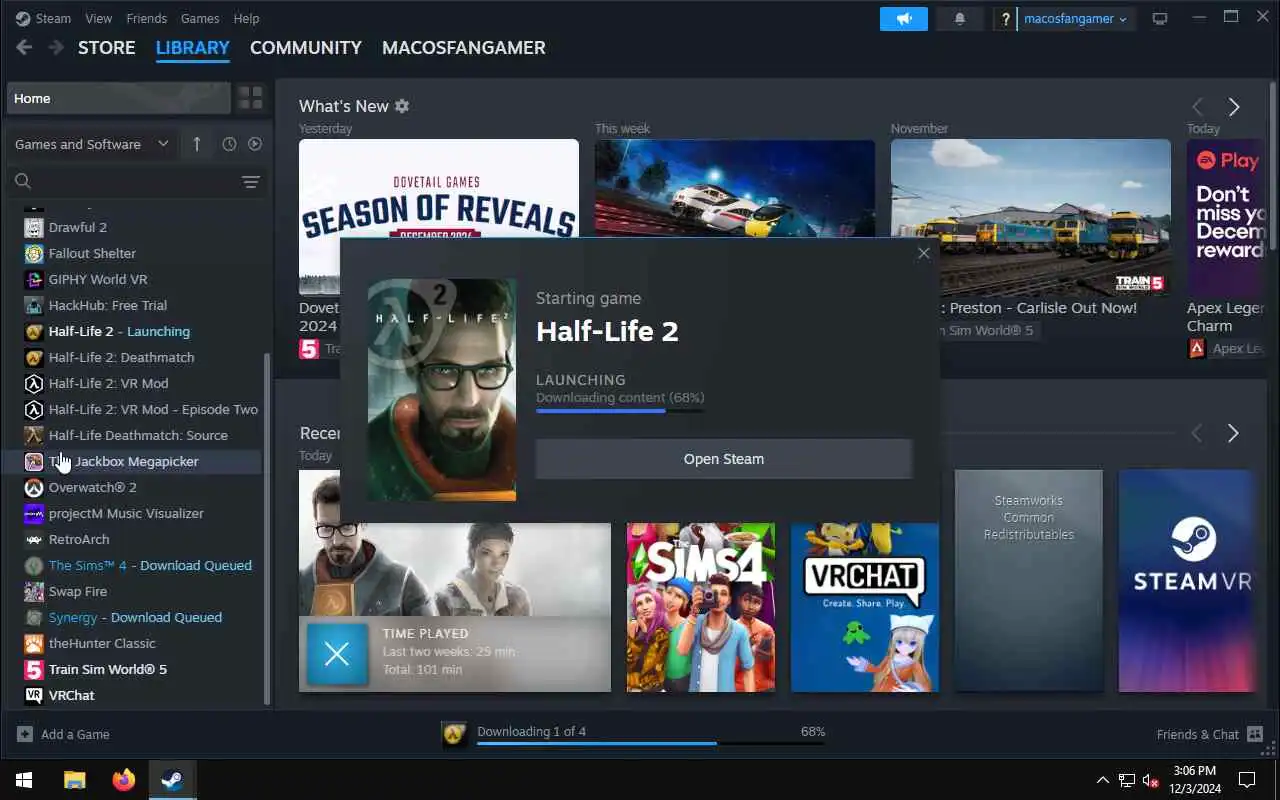This screenshot has height=800, width=1280.
Task: Open the Help menu
Action: [x=246, y=18]
